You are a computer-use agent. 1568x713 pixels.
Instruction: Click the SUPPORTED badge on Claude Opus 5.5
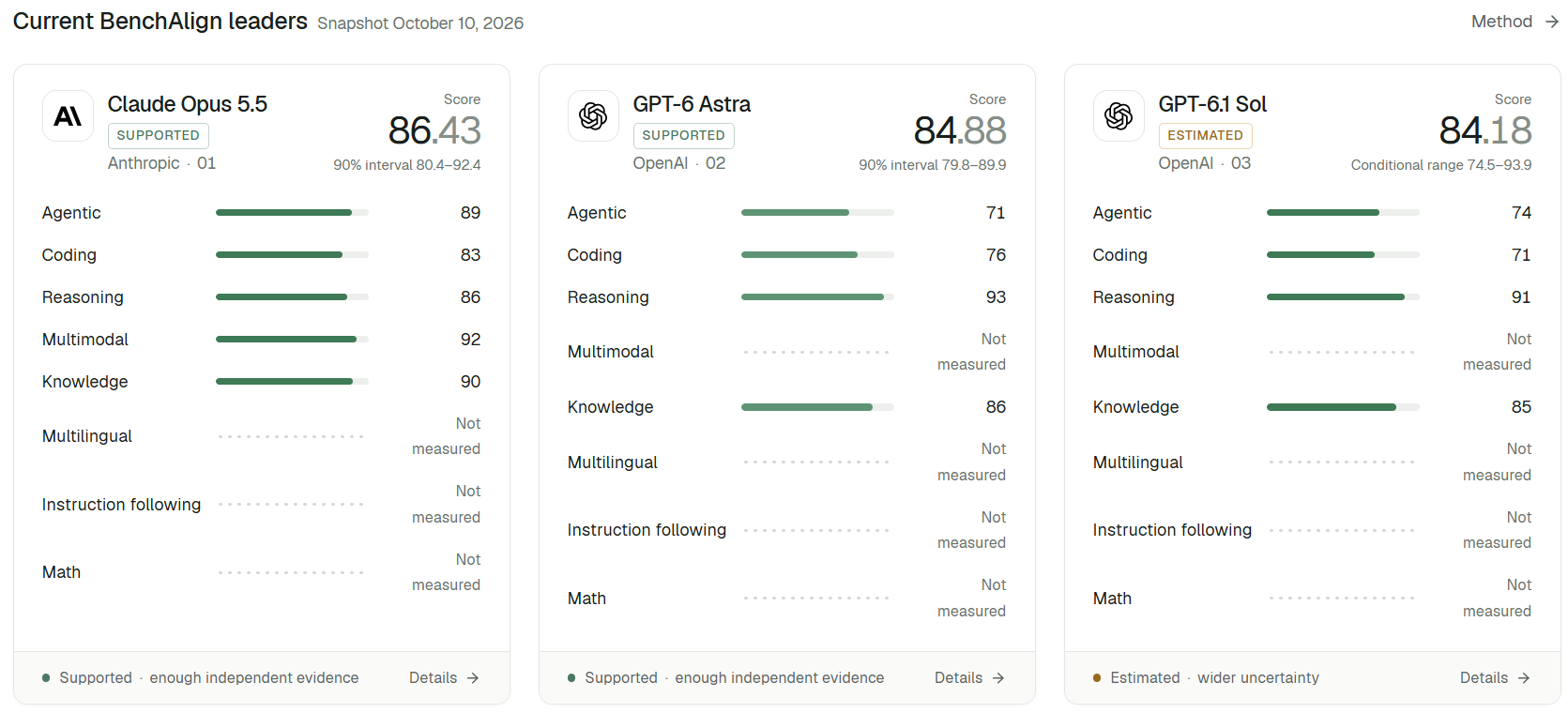pyautogui.click(x=159, y=135)
